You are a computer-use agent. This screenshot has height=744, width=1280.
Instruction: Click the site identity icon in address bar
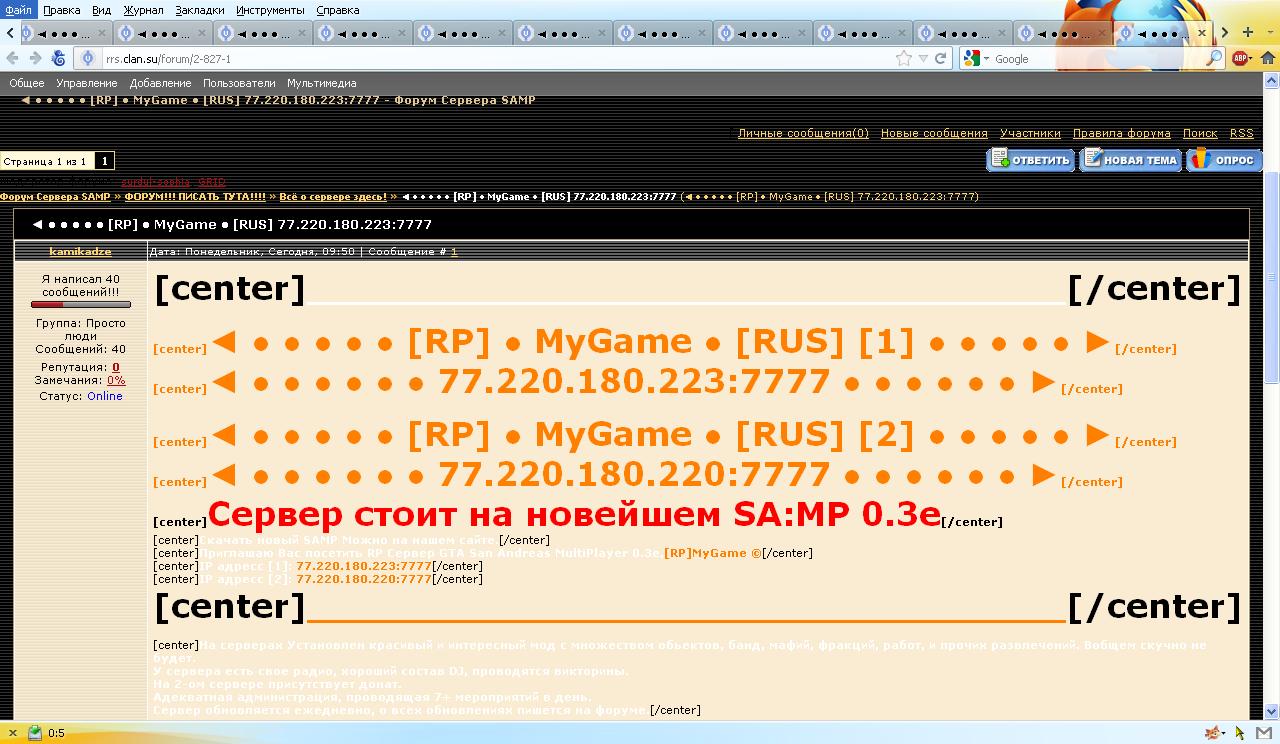tap(89, 59)
